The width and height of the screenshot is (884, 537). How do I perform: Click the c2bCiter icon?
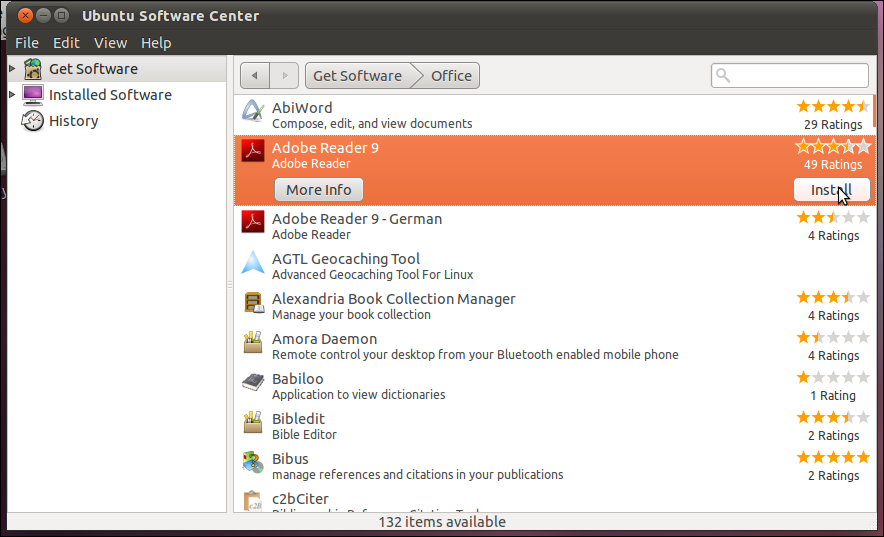tap(253, 500)
